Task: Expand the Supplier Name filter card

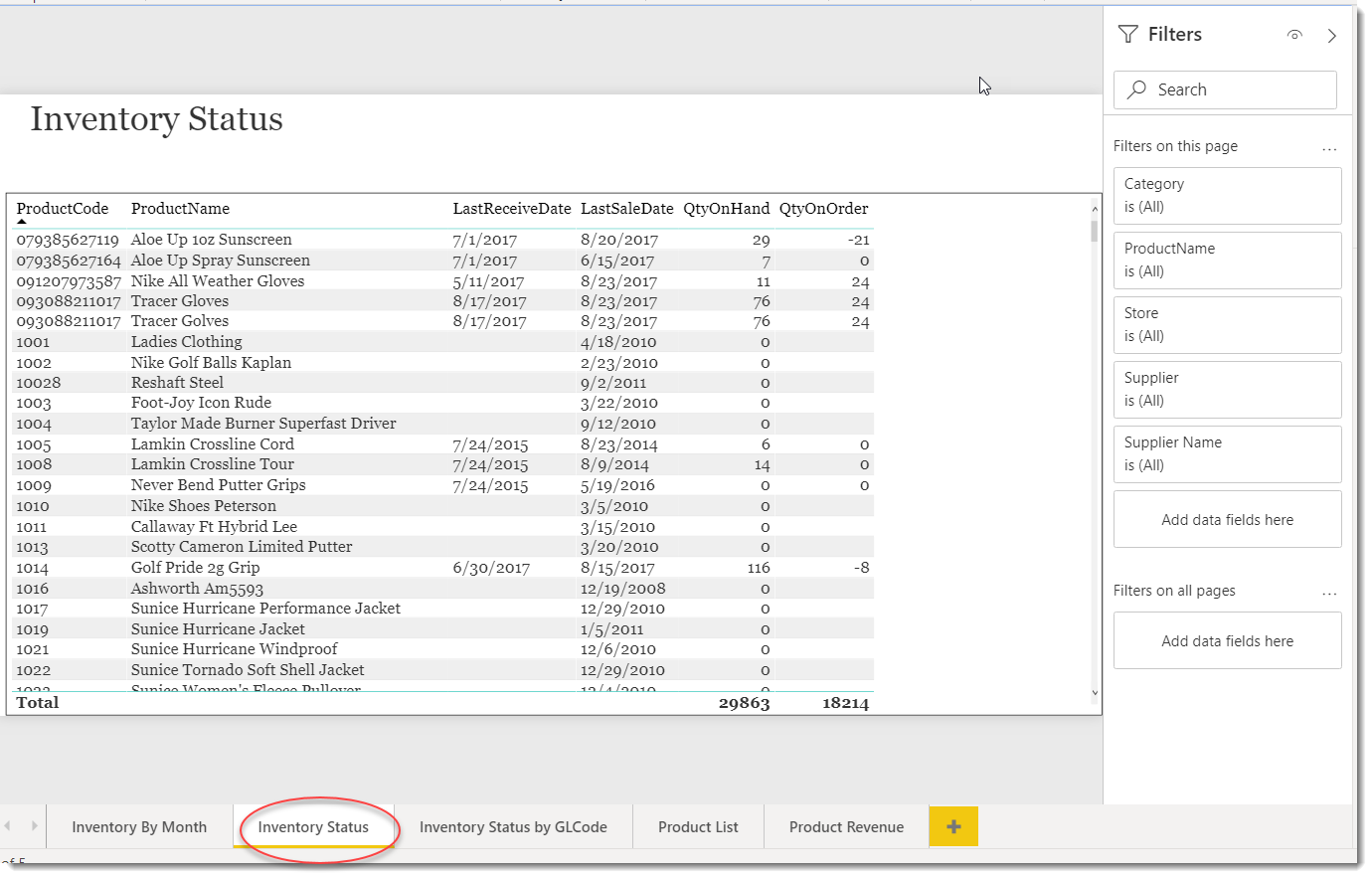Action: [x=1227, y=453]
